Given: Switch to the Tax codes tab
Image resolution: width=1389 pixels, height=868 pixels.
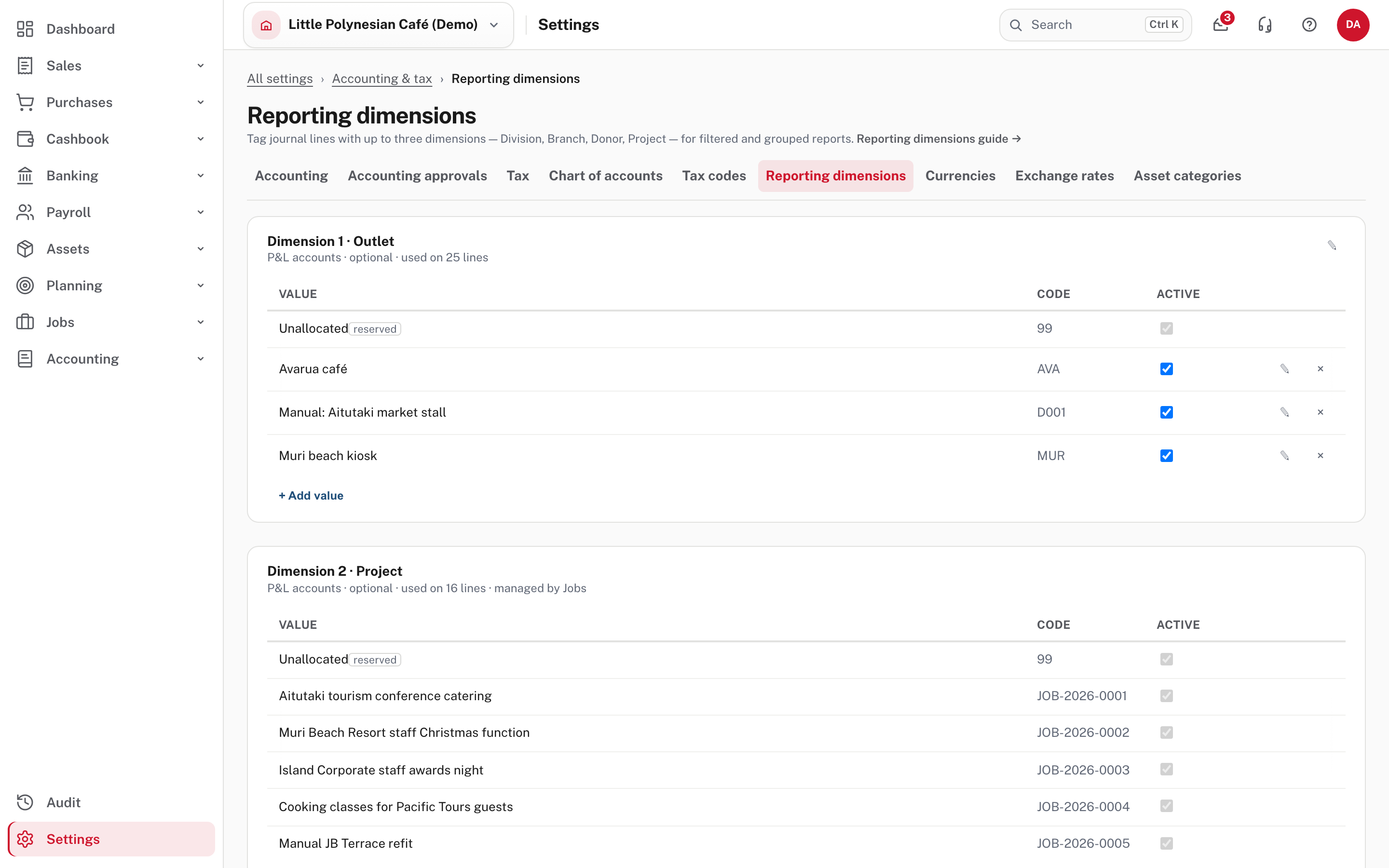Looking at the screenshot, I should click(714, 176).
